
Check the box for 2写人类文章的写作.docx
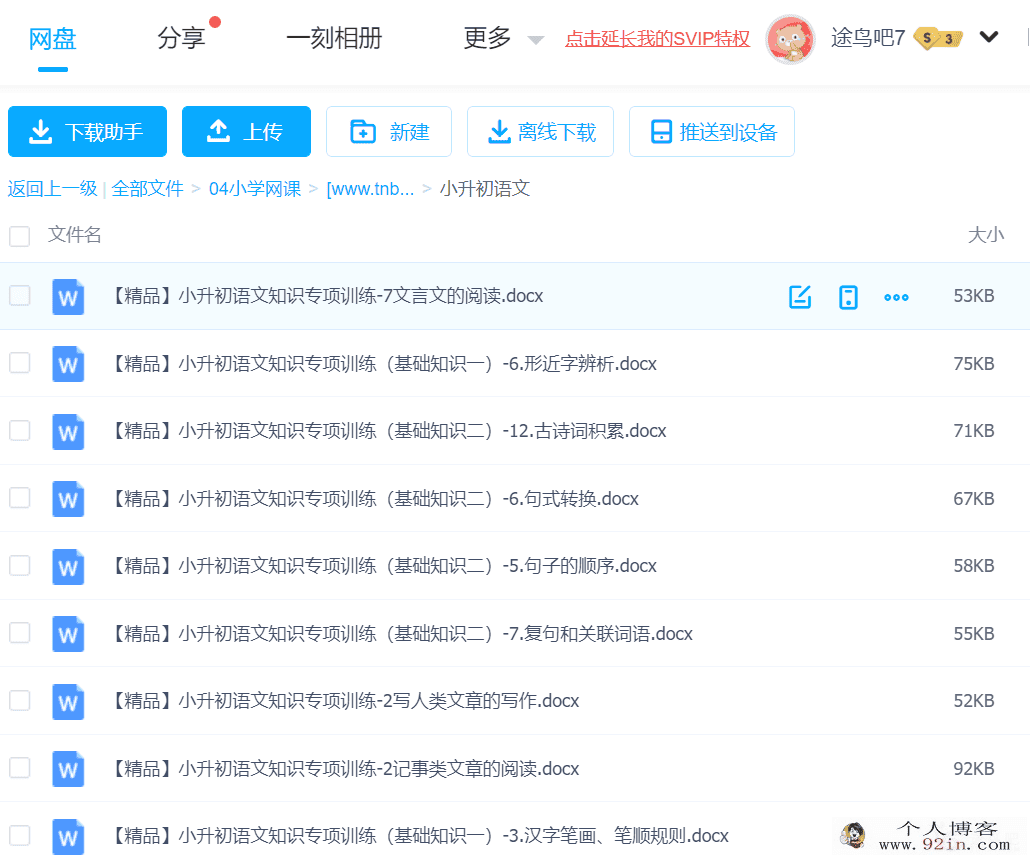(x=20, y=700)
